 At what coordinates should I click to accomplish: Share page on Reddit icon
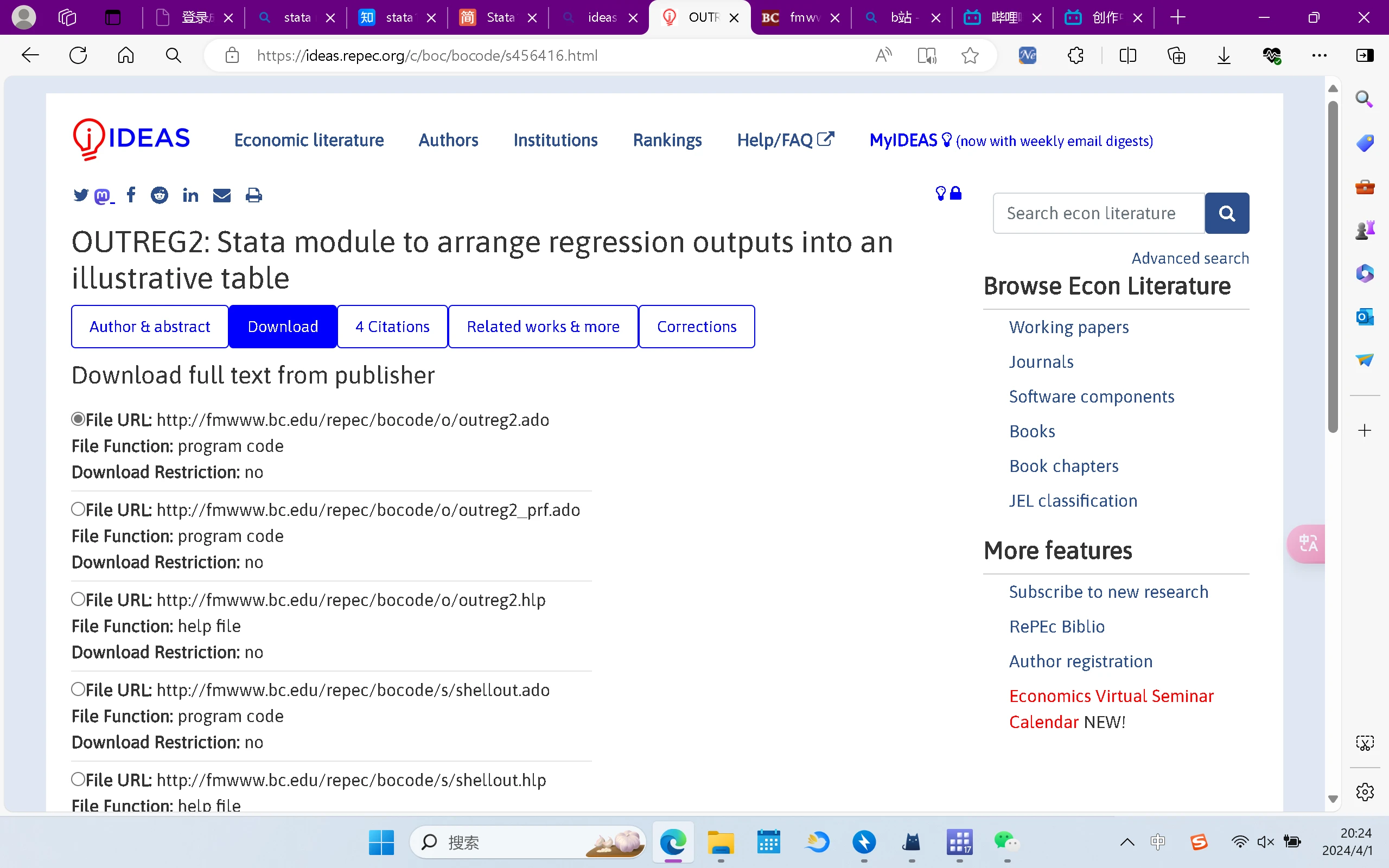(x=159, y=195)
